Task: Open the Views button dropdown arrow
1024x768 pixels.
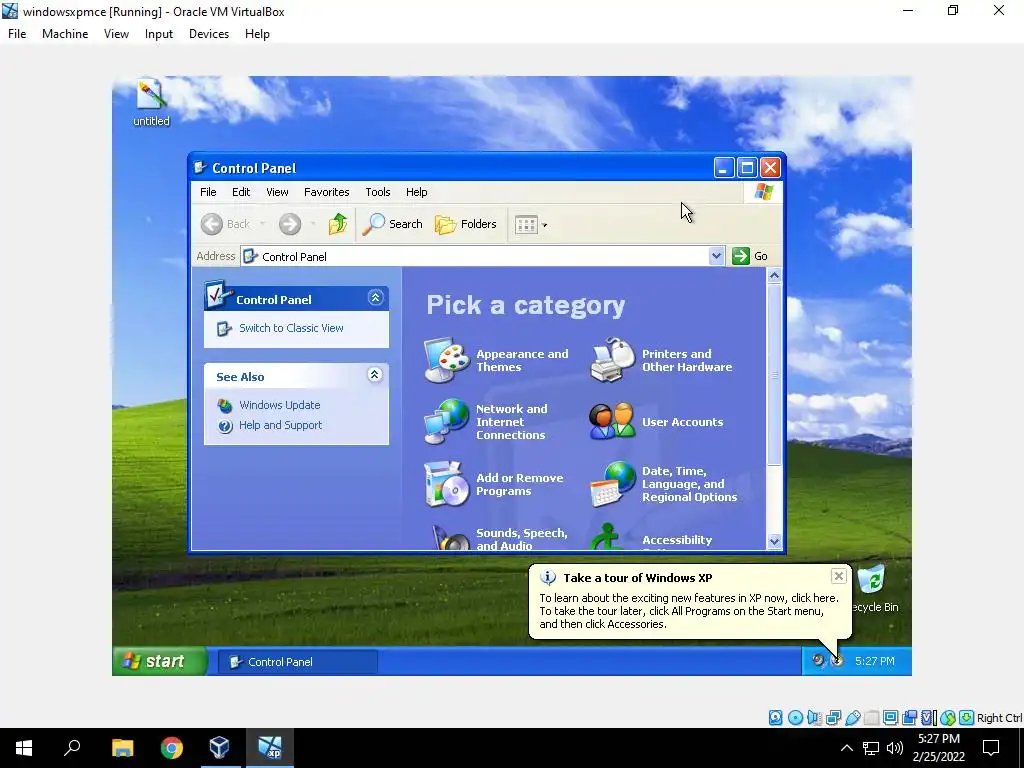Action: click(545, 225)
